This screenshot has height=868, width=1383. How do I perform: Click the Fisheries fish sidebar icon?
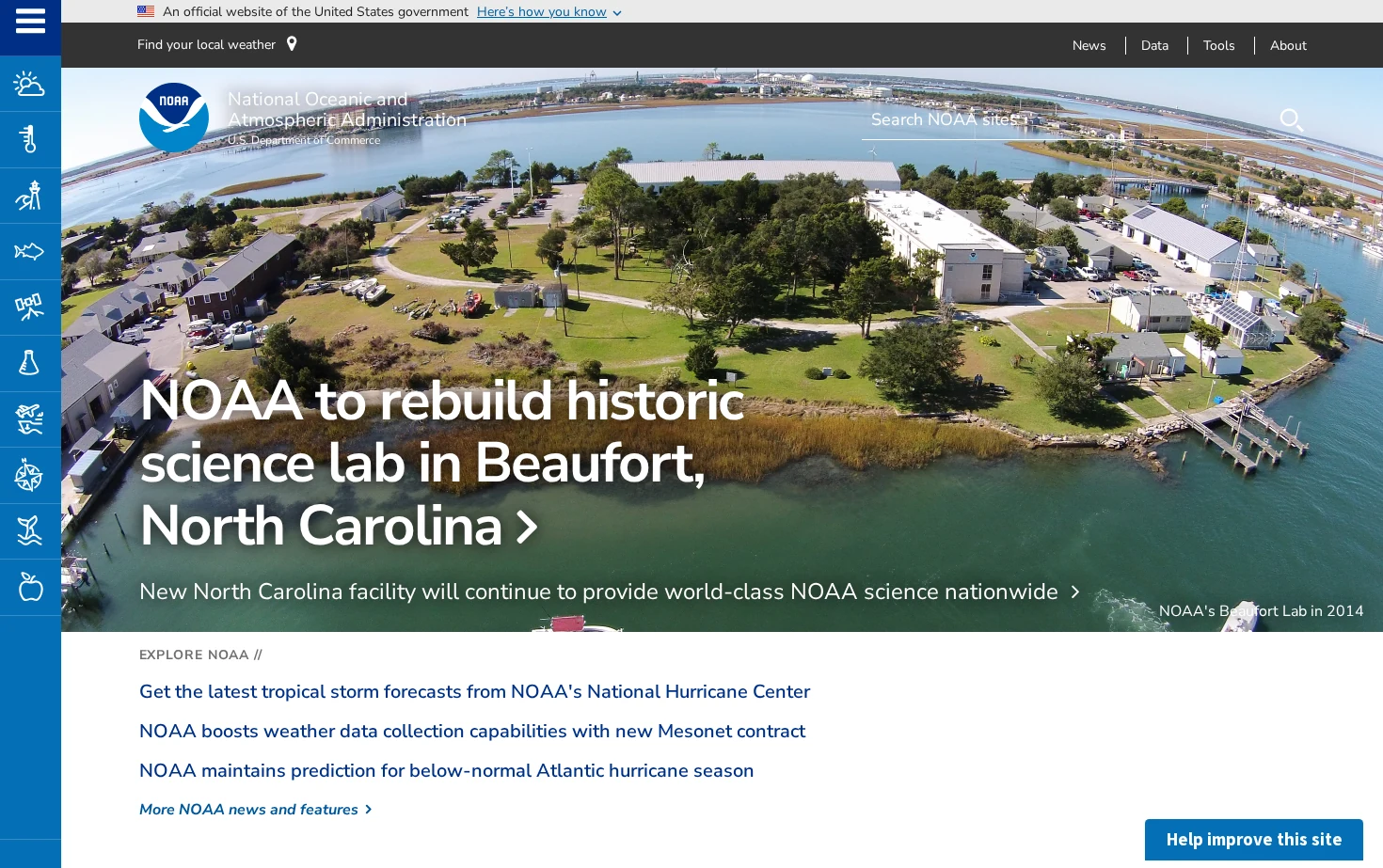click(29, 251)
